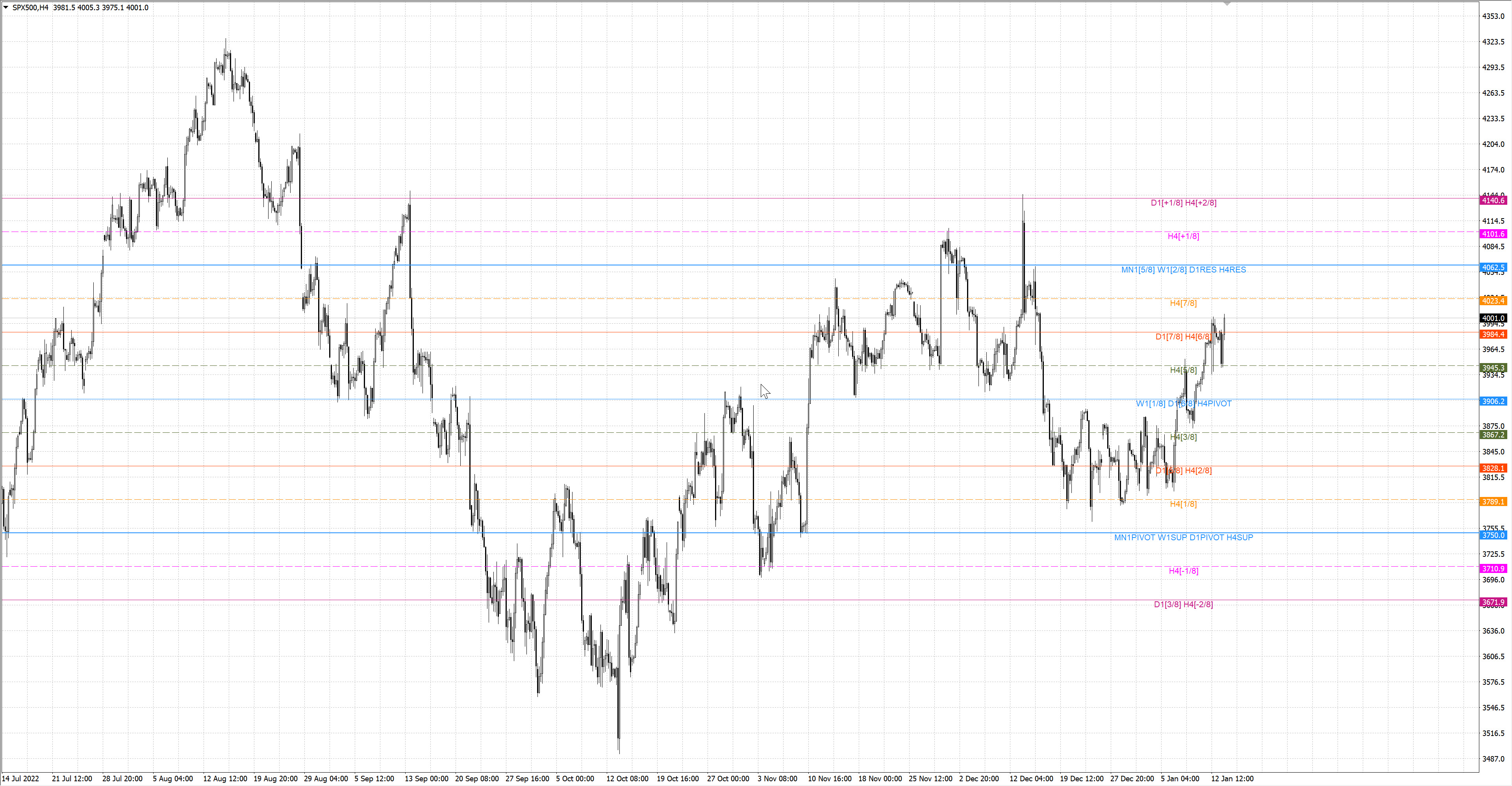
Task: Select the H4[7/8] level label
Action: [x=1183, y=303]
